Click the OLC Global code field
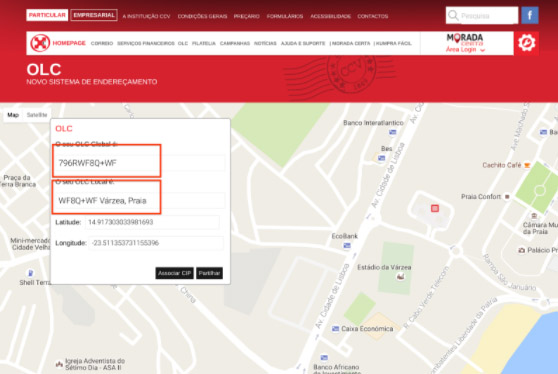The image size is (558, 374). point(140,163)
